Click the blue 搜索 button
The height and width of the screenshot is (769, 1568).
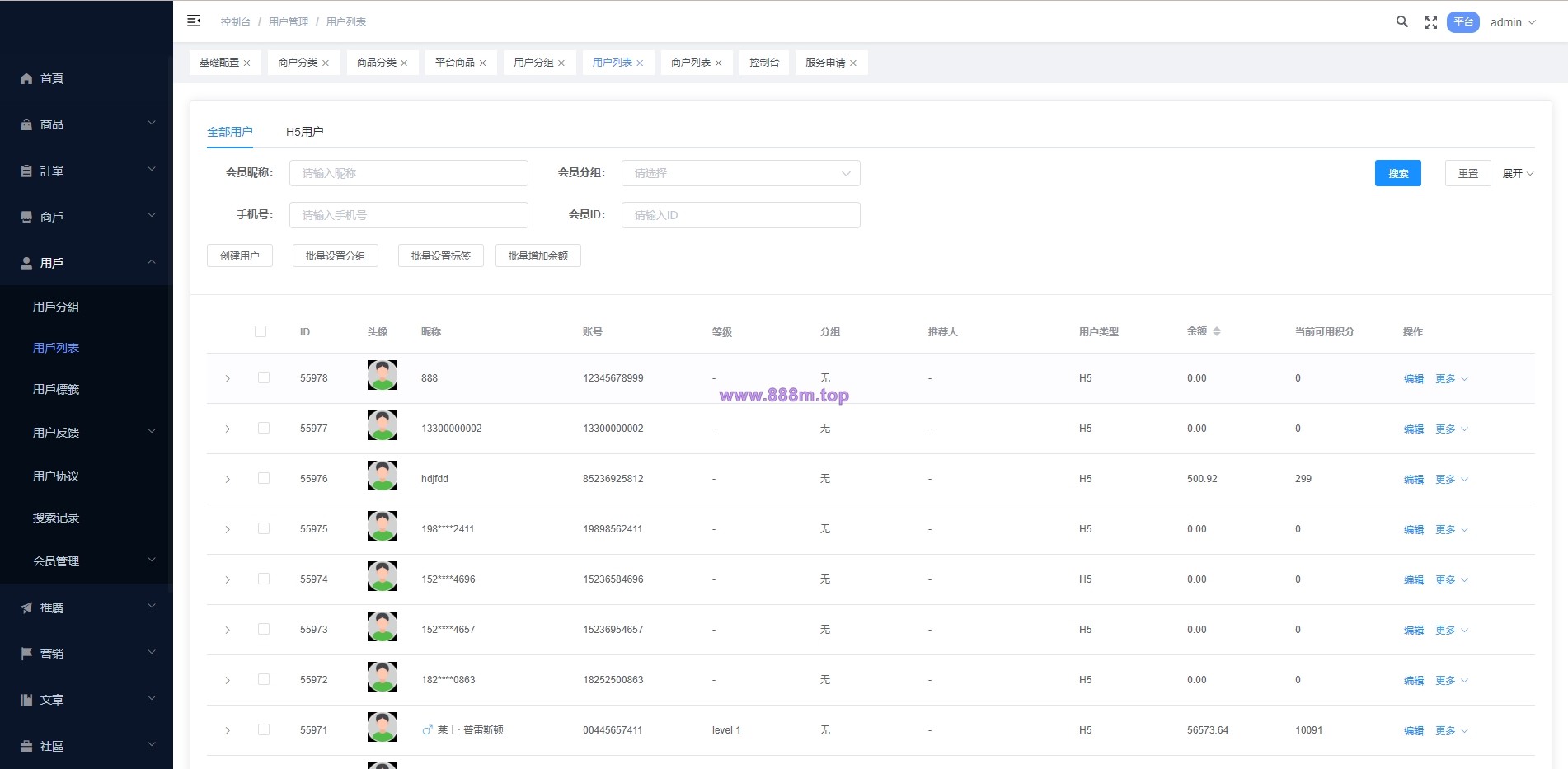1398,173
